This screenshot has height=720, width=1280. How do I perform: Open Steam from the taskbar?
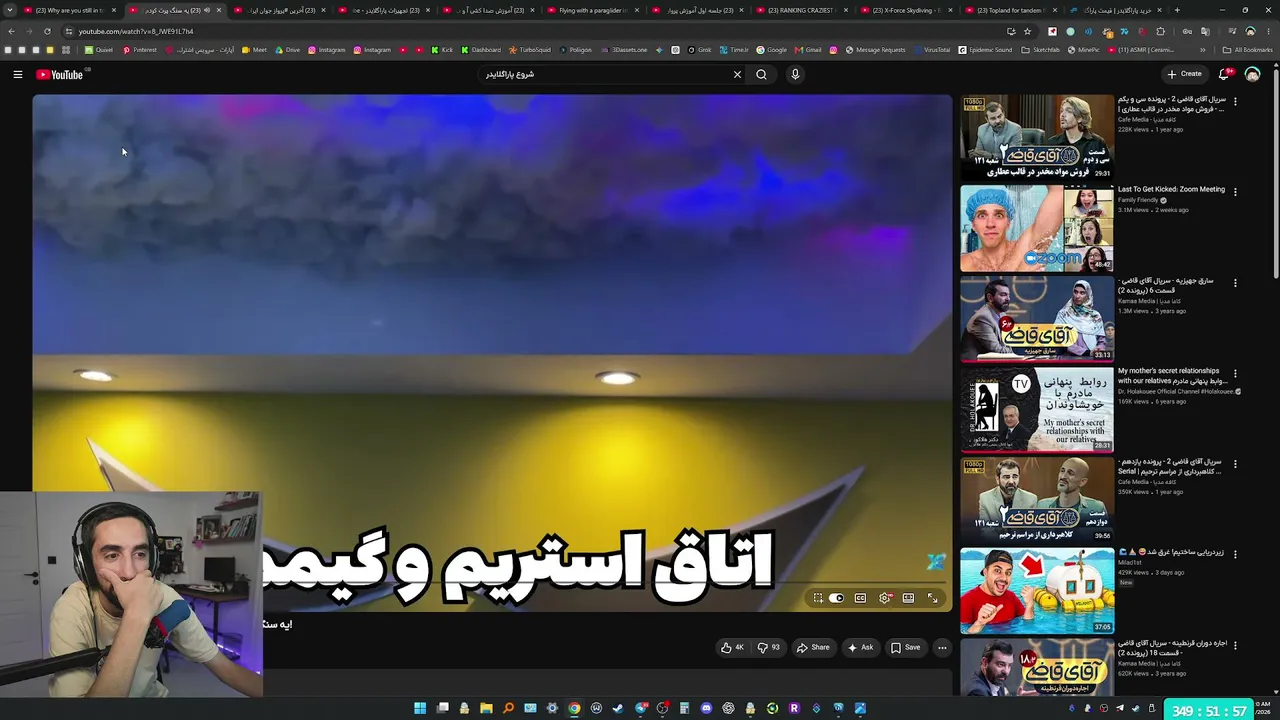click(x=618, y=708)
